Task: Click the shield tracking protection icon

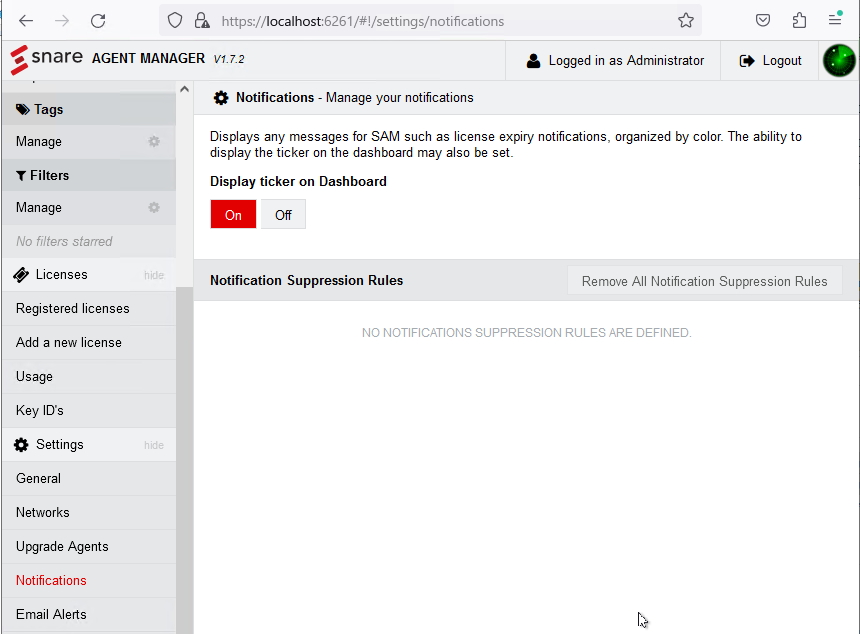Action: tap(175, 21)
